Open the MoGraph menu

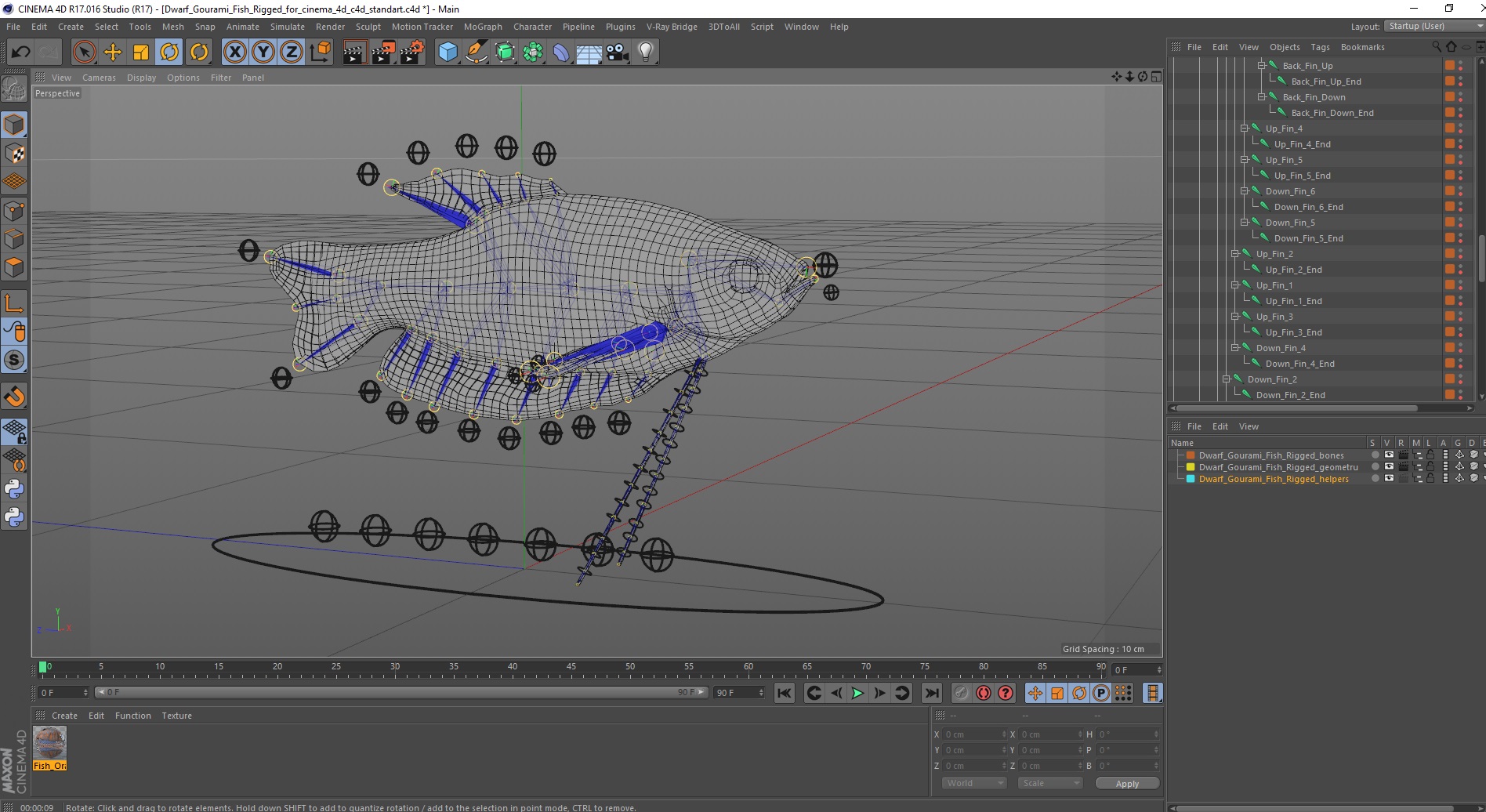(x=483, y=27)
